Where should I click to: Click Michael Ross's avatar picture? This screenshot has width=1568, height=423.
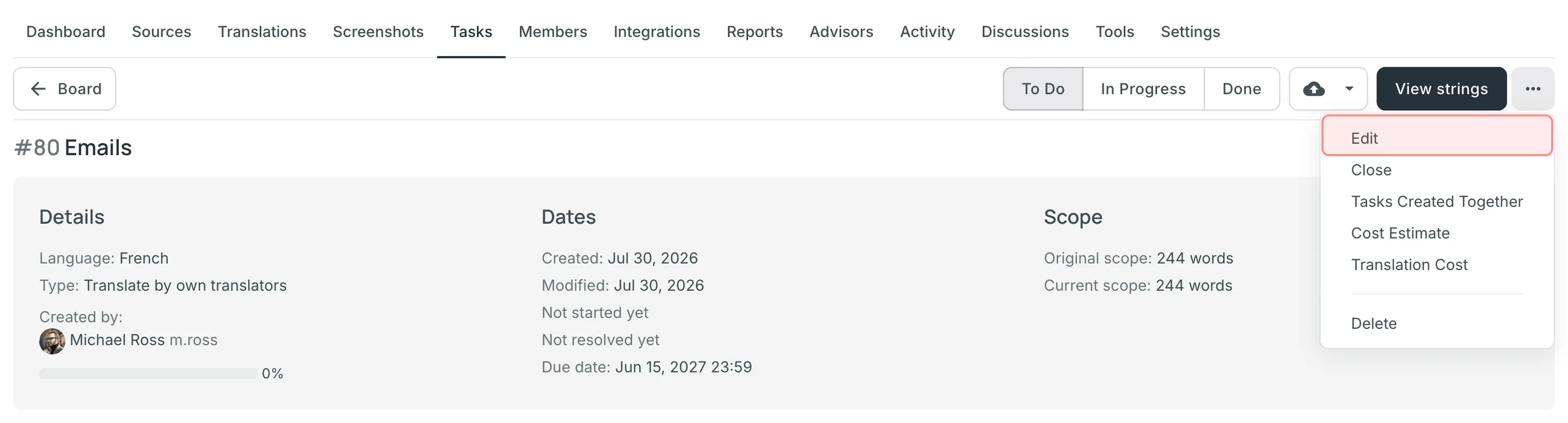tap(52, 341)
